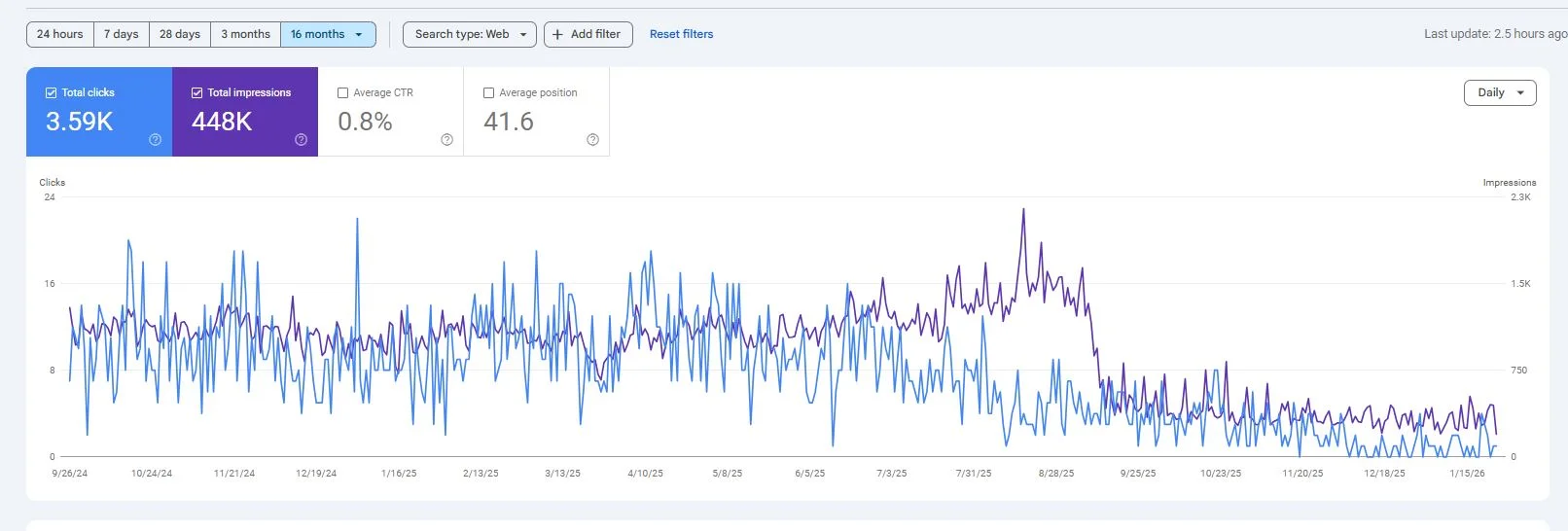The image size is (1568, 531).
Task: Switch to 3 months date range
Action: point(245,34)
